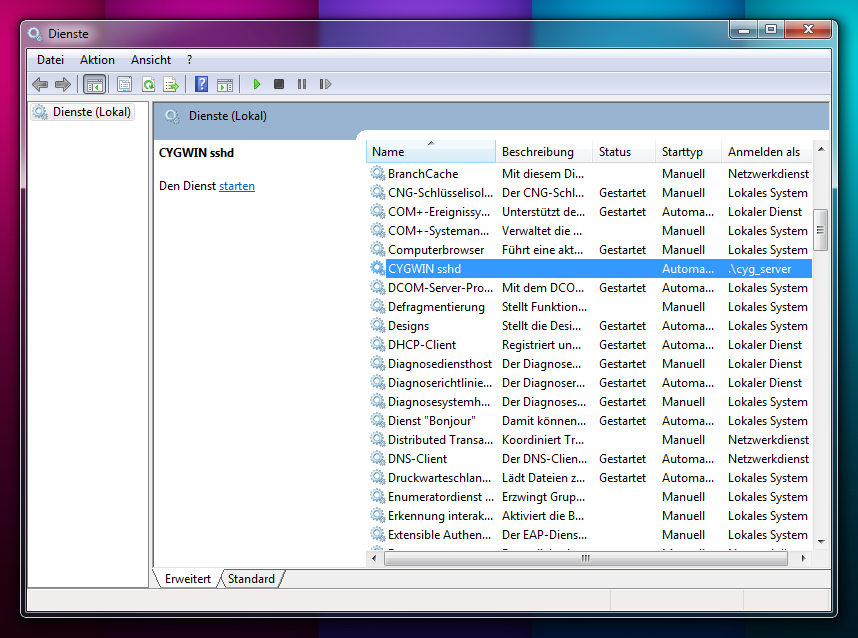858x638 pixels.
Task: Click the 'starten' link for CYGWIN sshd
Action: click(237, 186)
